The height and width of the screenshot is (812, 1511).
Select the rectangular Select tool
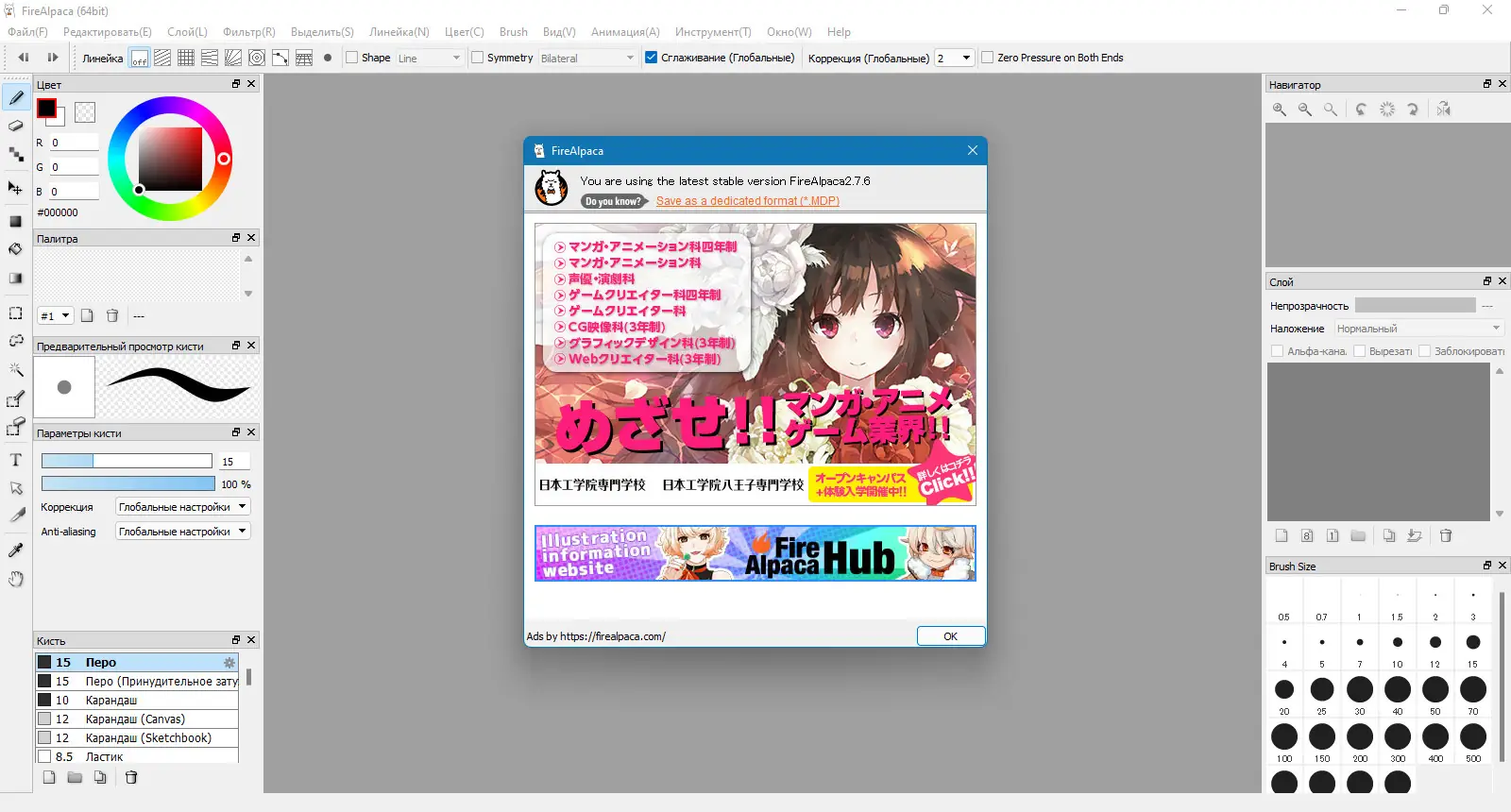16,313
